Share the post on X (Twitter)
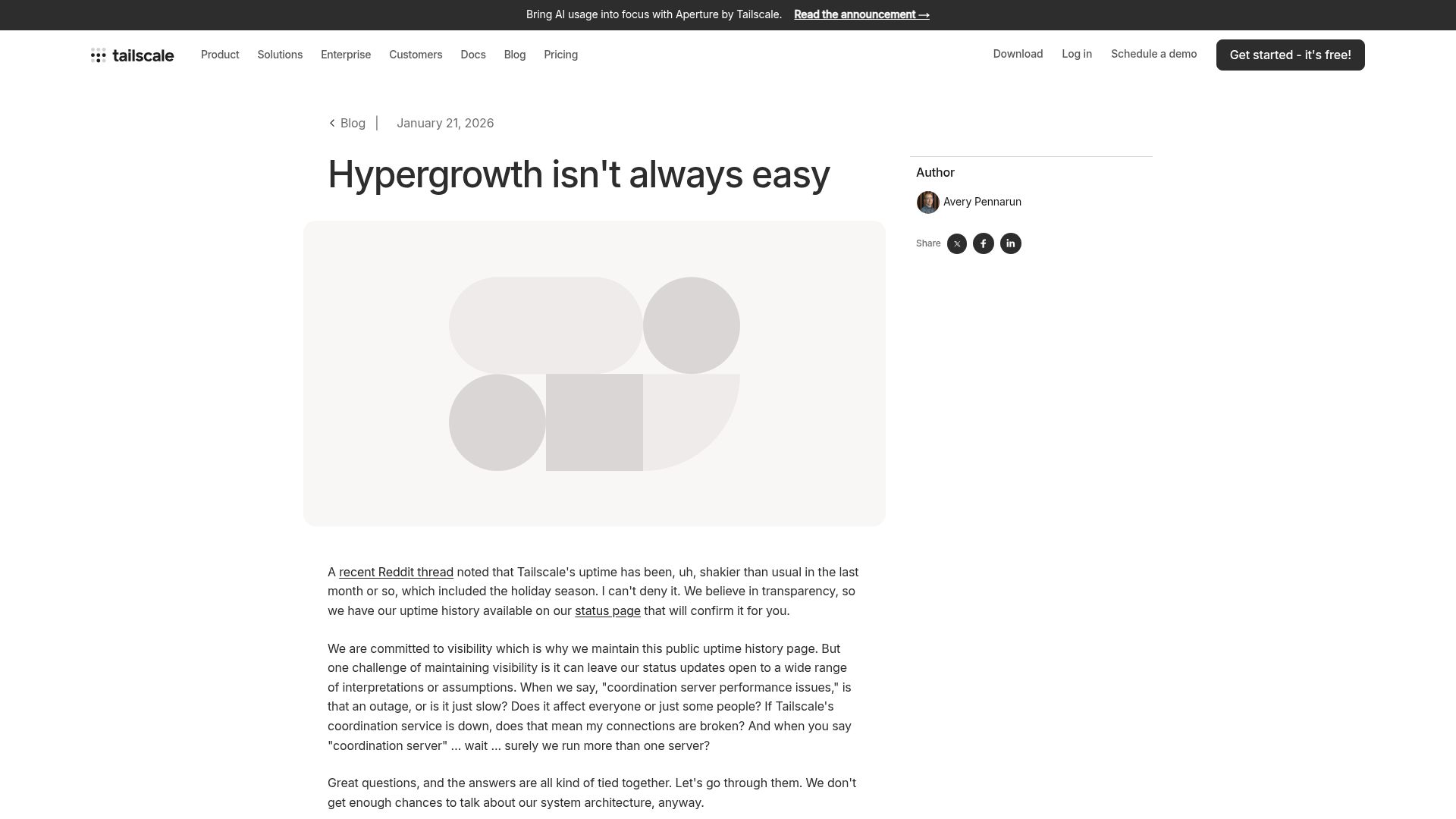1456x819 pixels. [957, 243]
